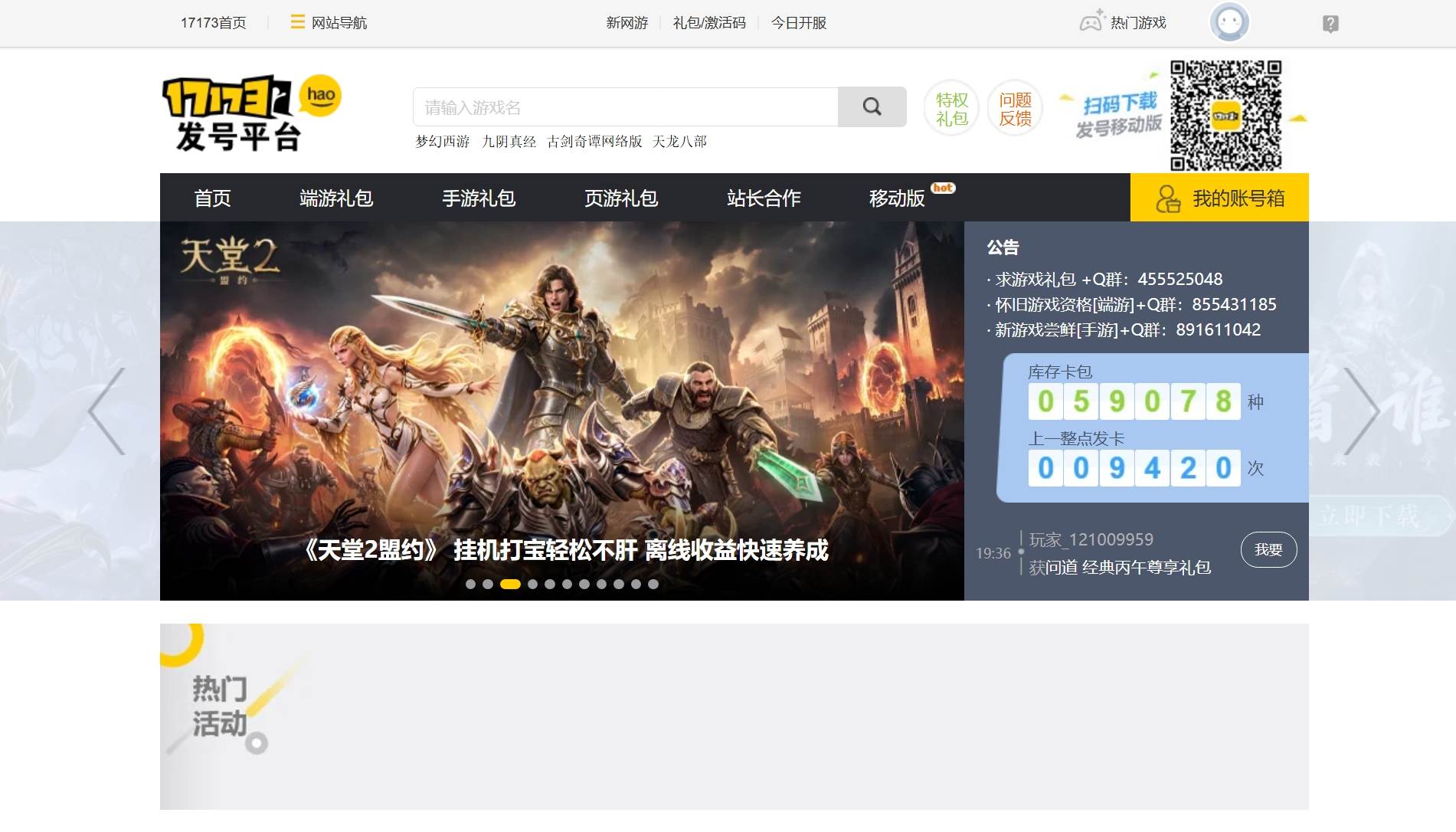
Task: Open 热门游戏 gamepad menu
Action: pos(1123,22)
